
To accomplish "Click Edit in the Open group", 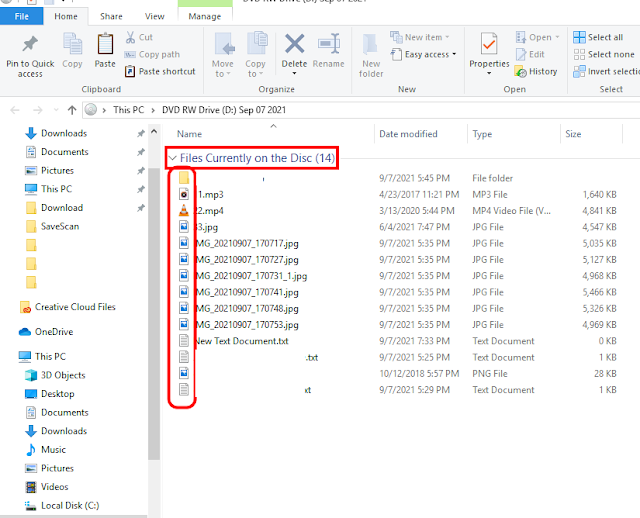I will pos(530,54).
